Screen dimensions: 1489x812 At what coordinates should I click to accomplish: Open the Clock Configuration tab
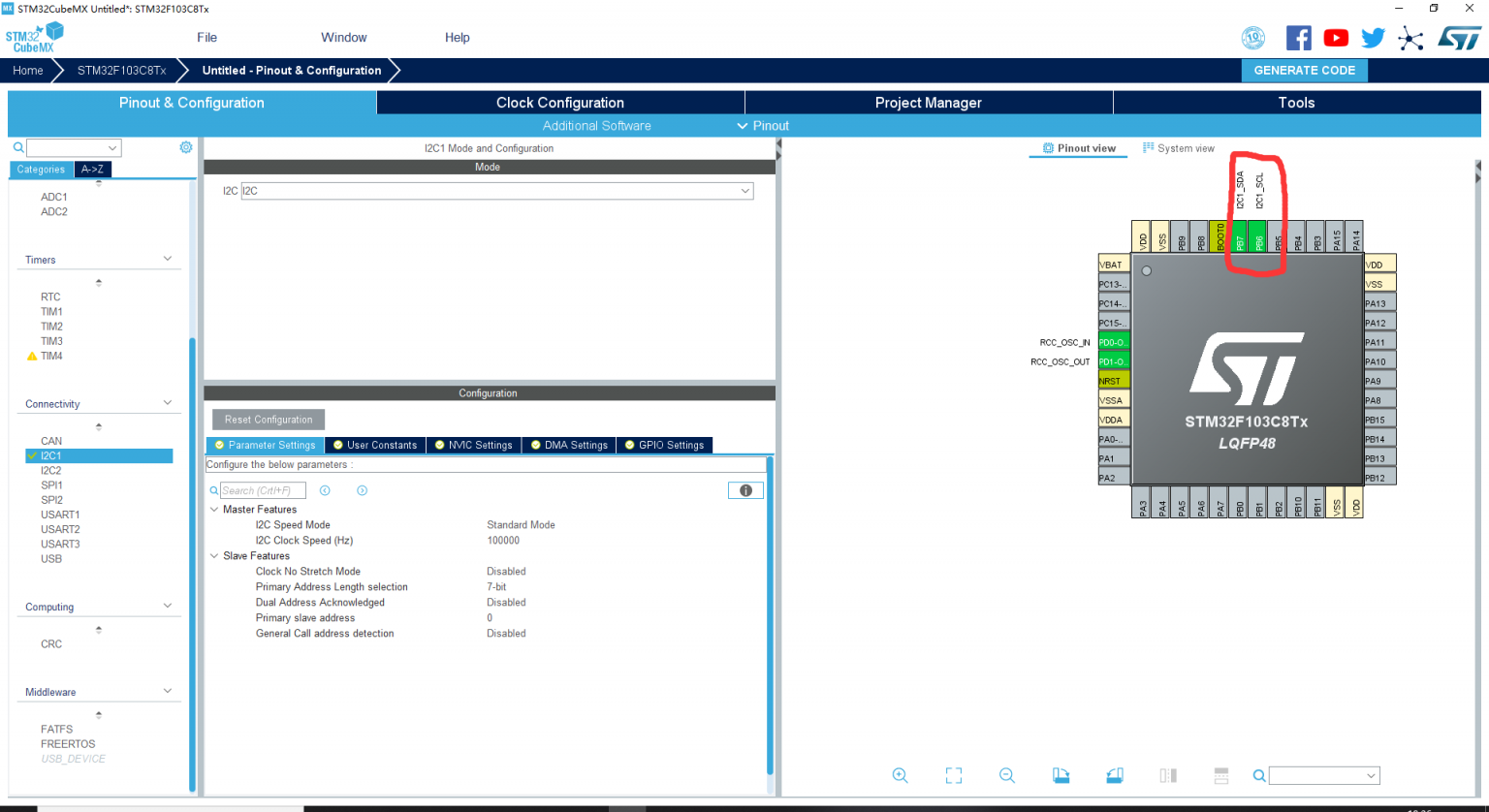tap(560, 103)
